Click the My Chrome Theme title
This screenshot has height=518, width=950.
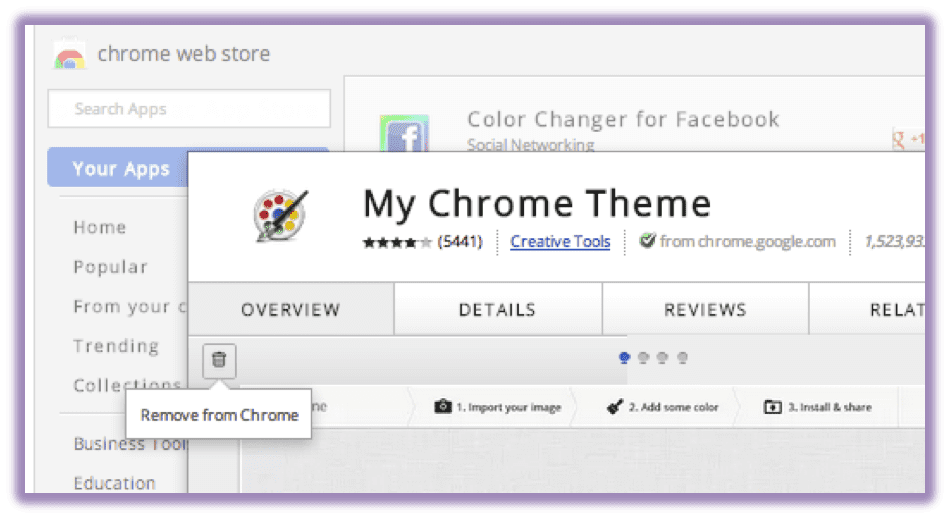537,203
